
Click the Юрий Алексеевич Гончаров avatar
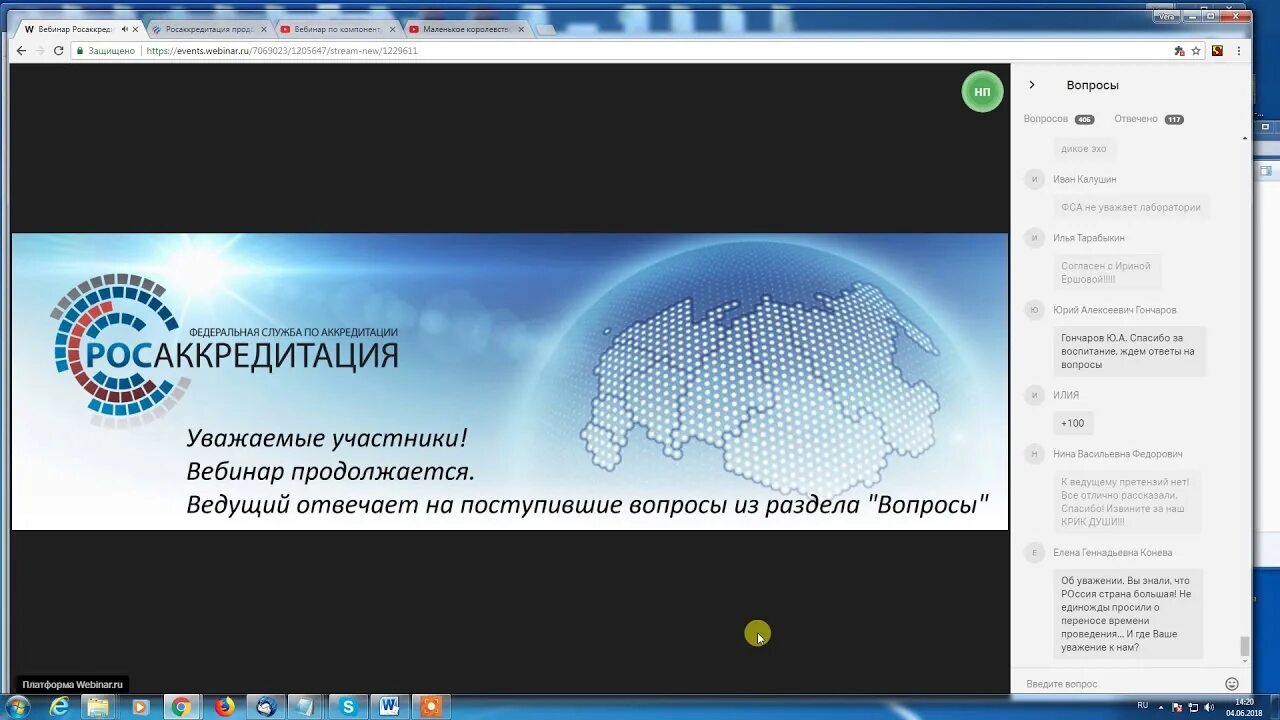[x=1034, y=310]
